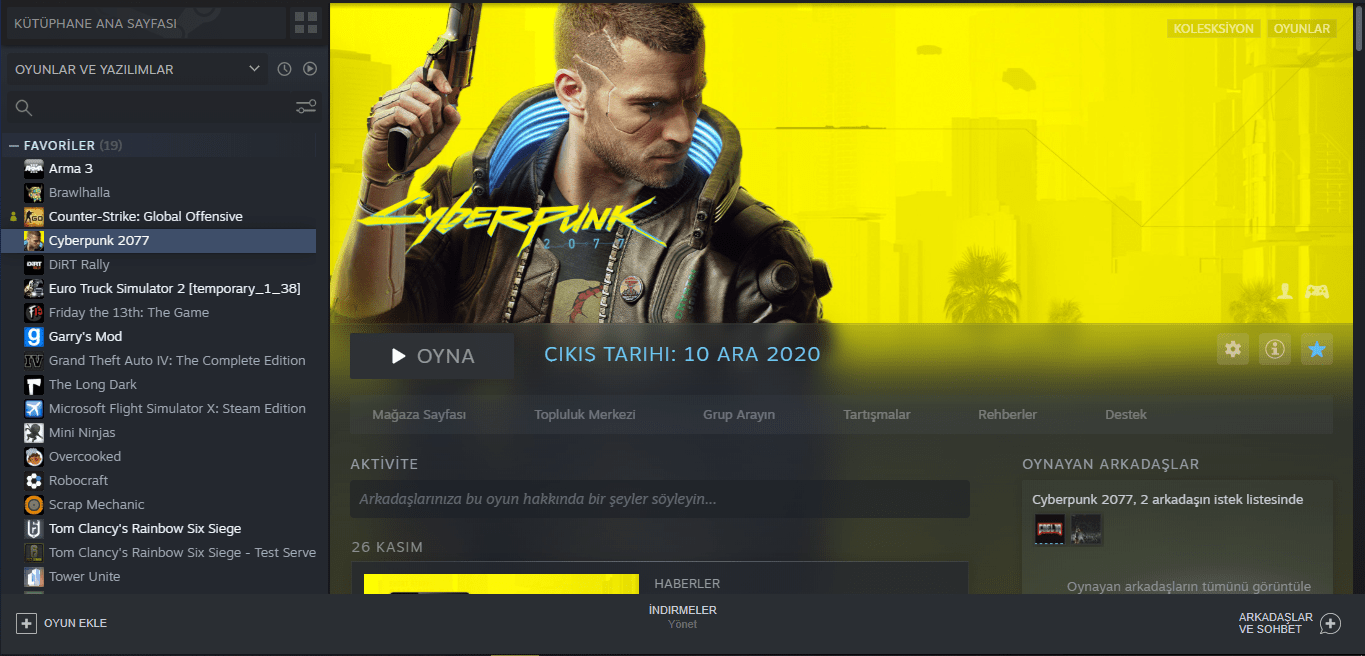Image resolution: width=1365 pixels, height=656 pixels.
Task: Open Mağaza Sayfası tab
Action: click(x=419, y=414)
